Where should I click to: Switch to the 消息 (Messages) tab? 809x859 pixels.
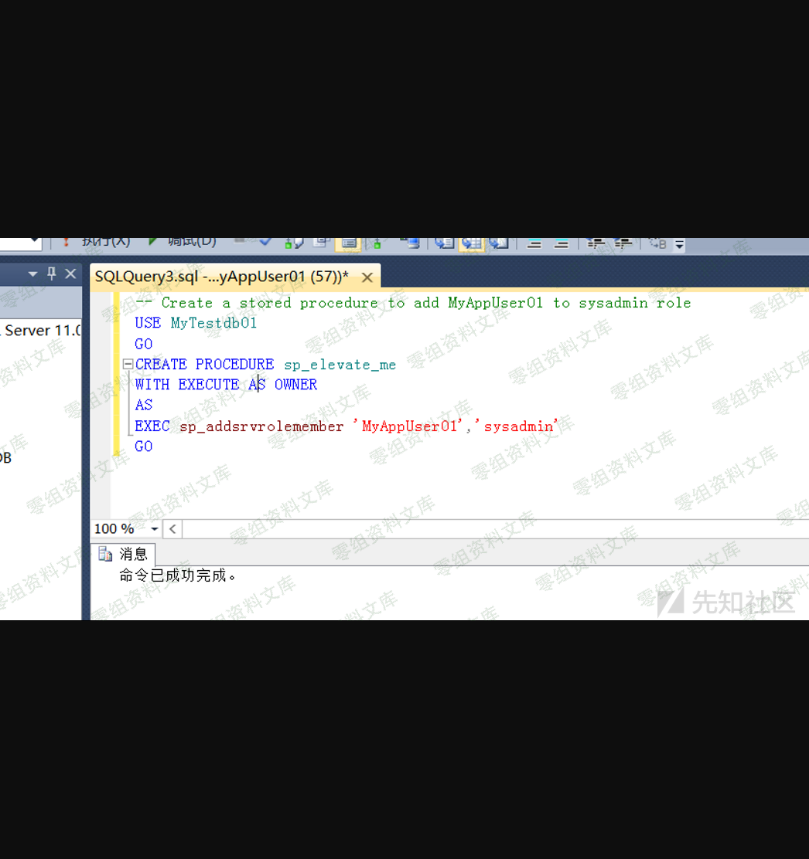coord(124,554)
